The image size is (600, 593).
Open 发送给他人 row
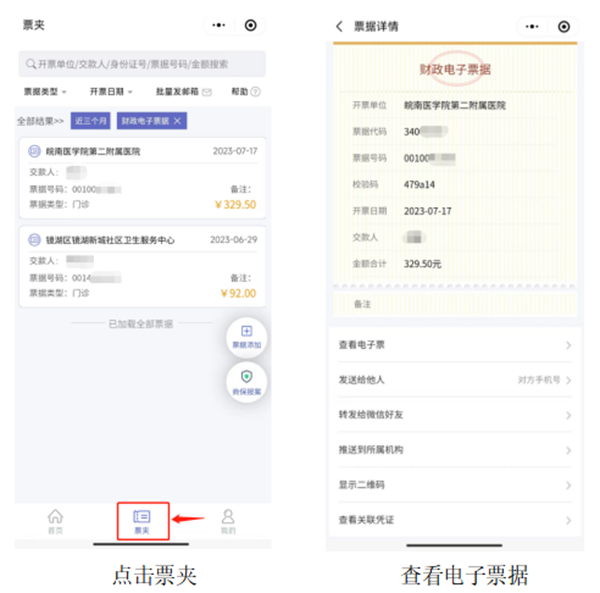pos(455,380)
